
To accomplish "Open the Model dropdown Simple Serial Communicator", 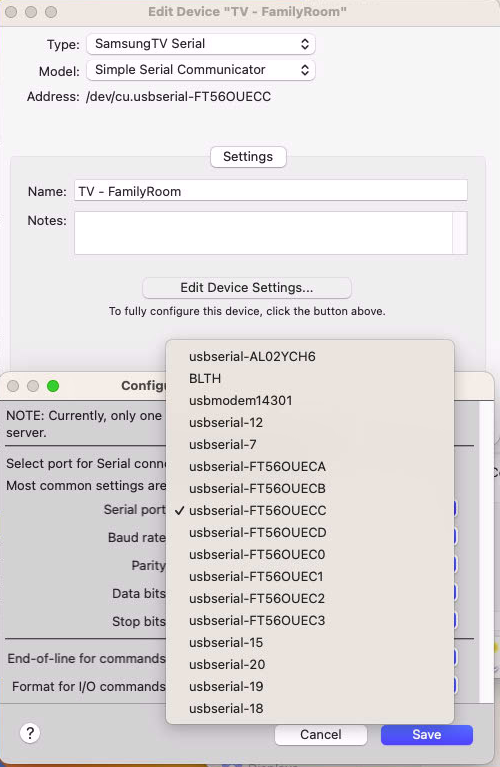I will point(201,70).
